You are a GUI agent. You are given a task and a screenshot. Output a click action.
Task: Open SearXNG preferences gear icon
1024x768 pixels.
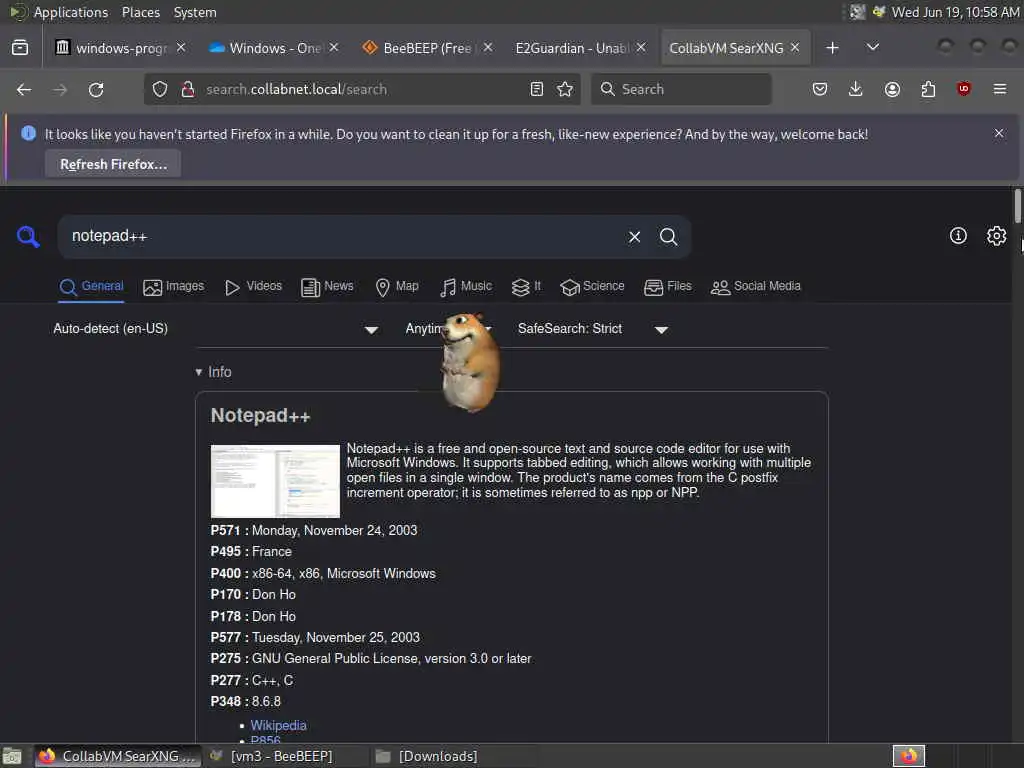(996, 236)
